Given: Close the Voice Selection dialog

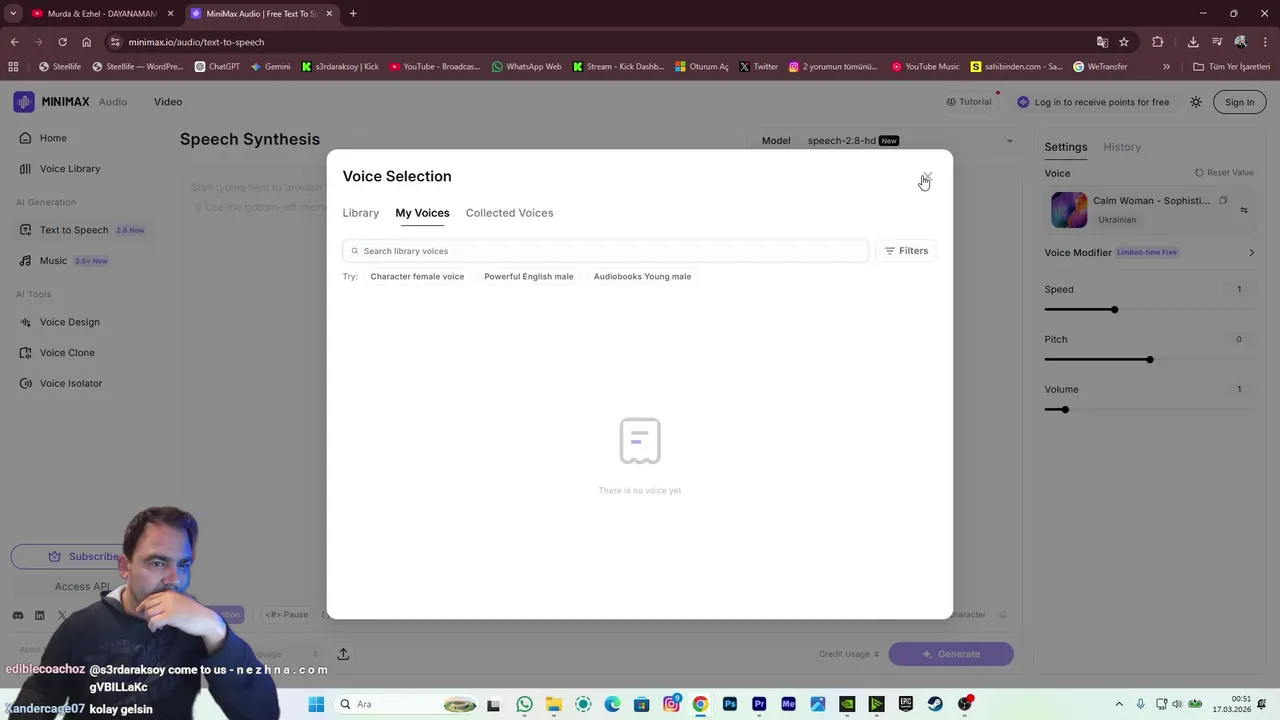Looking at the screenshot, I should [x=927, y=176].
